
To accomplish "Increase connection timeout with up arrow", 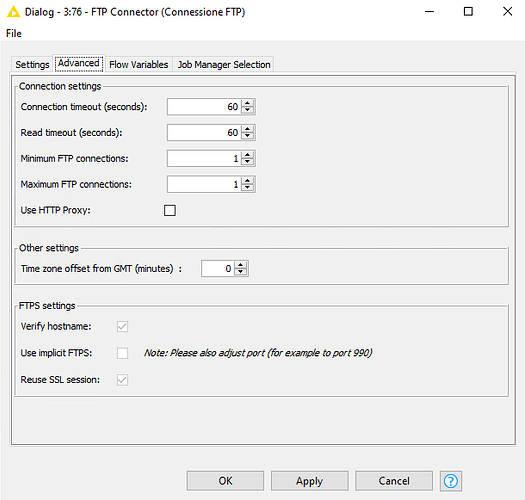I will pyautogui.click(x=247, y=103).
